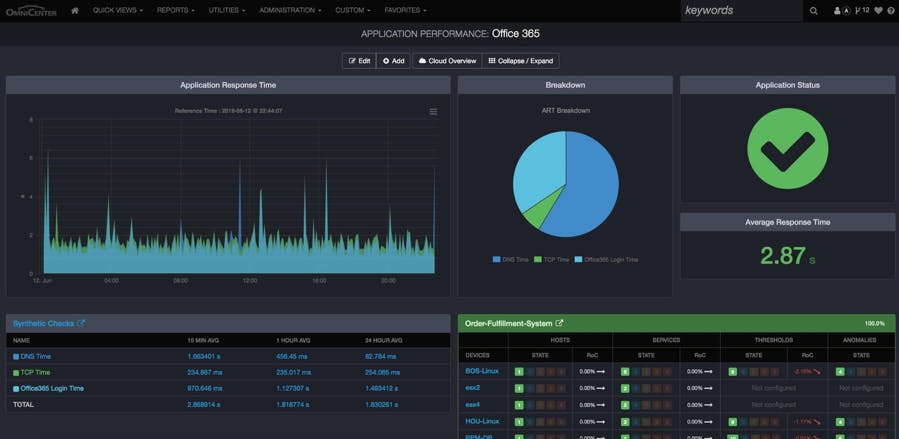Click the 2.87 s average response value

click(787, 256)
